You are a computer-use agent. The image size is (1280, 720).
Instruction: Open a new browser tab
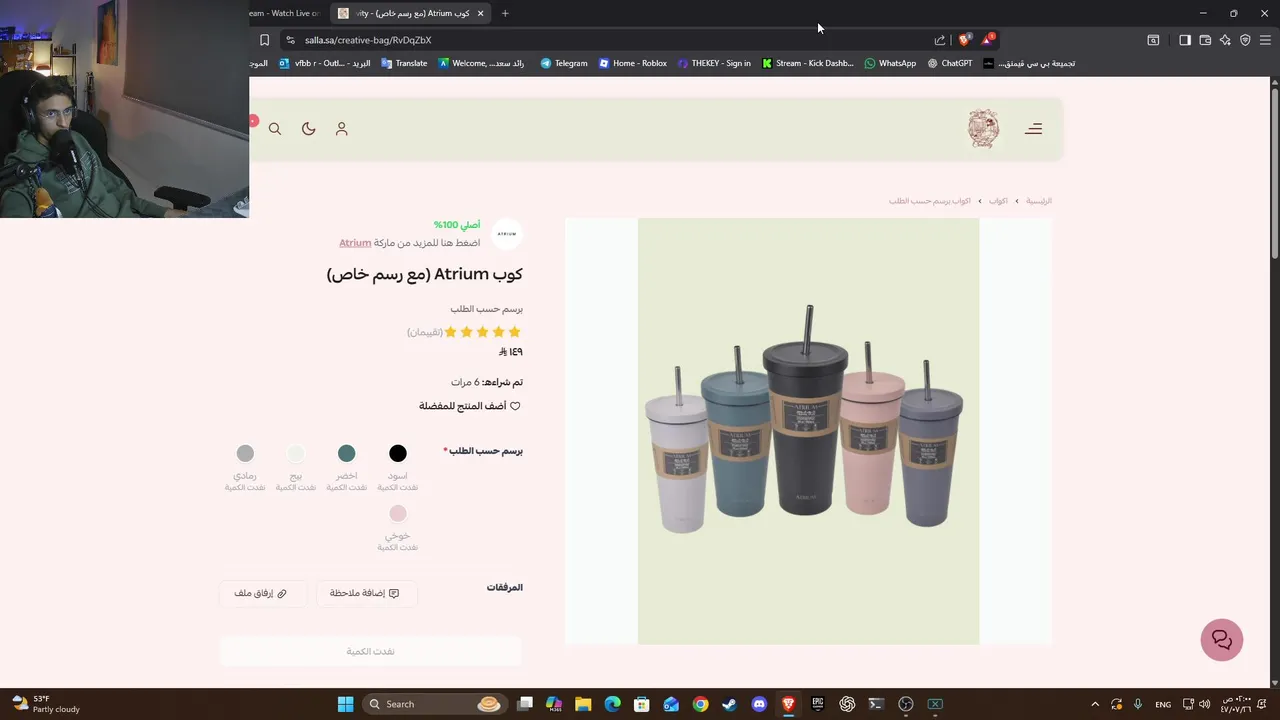(x=505, y=13)
